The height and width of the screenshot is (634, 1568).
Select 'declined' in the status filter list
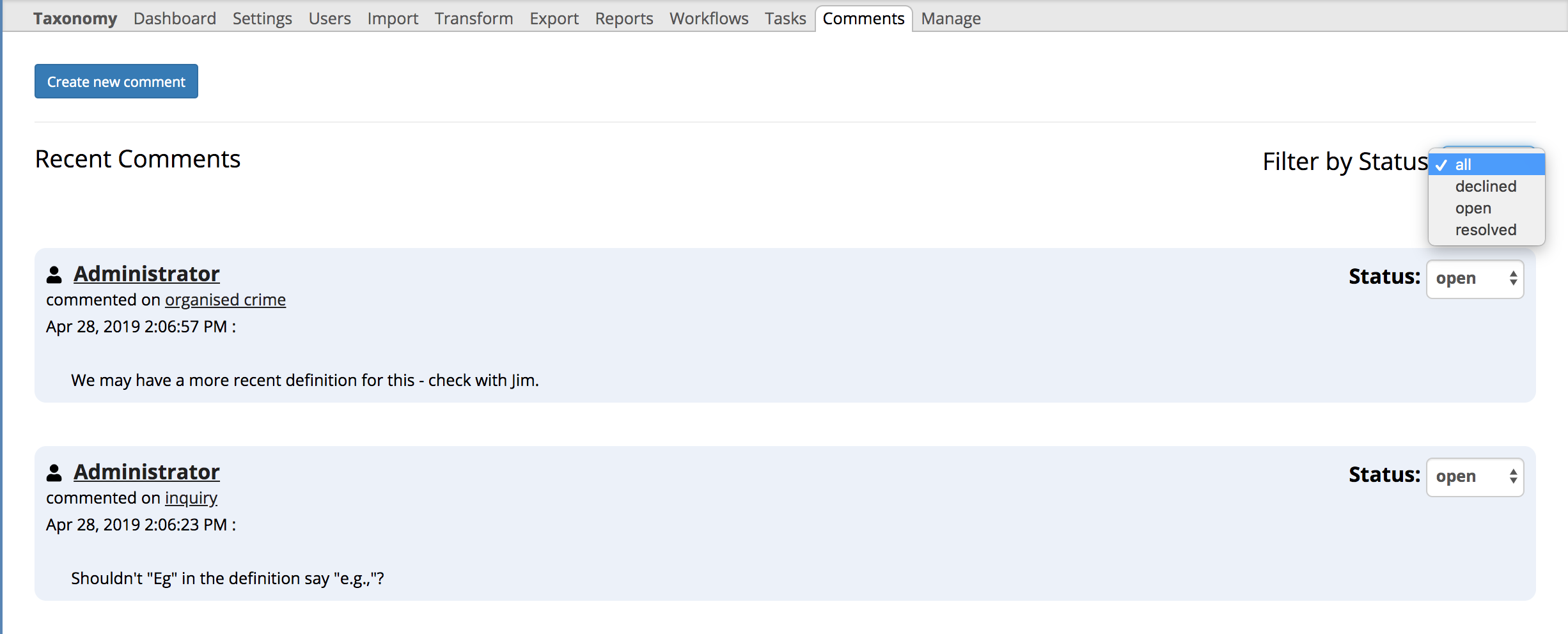click(1485, 187)
